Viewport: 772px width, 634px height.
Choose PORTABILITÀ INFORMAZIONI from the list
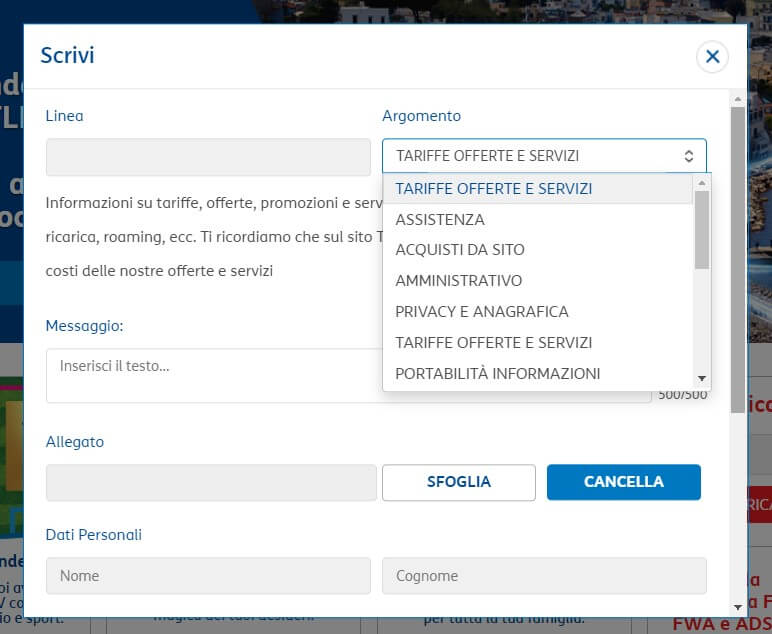click(498, 374)
